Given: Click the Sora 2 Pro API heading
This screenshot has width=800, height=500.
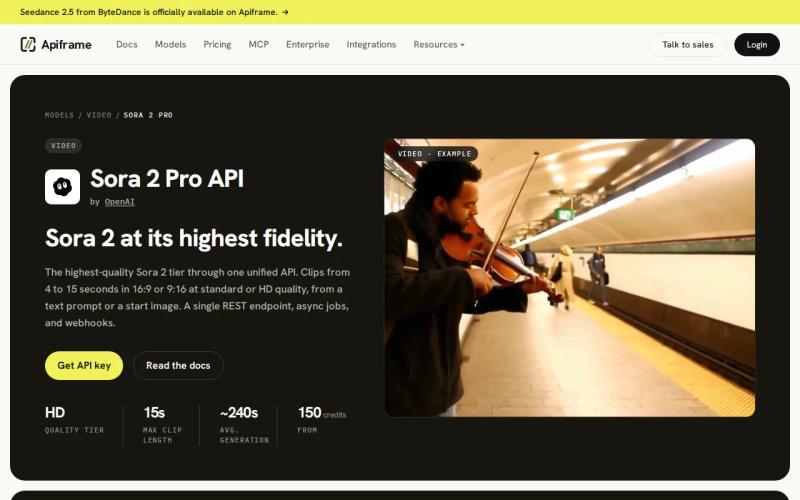Looking at the screenshot, I should point(167,179).
